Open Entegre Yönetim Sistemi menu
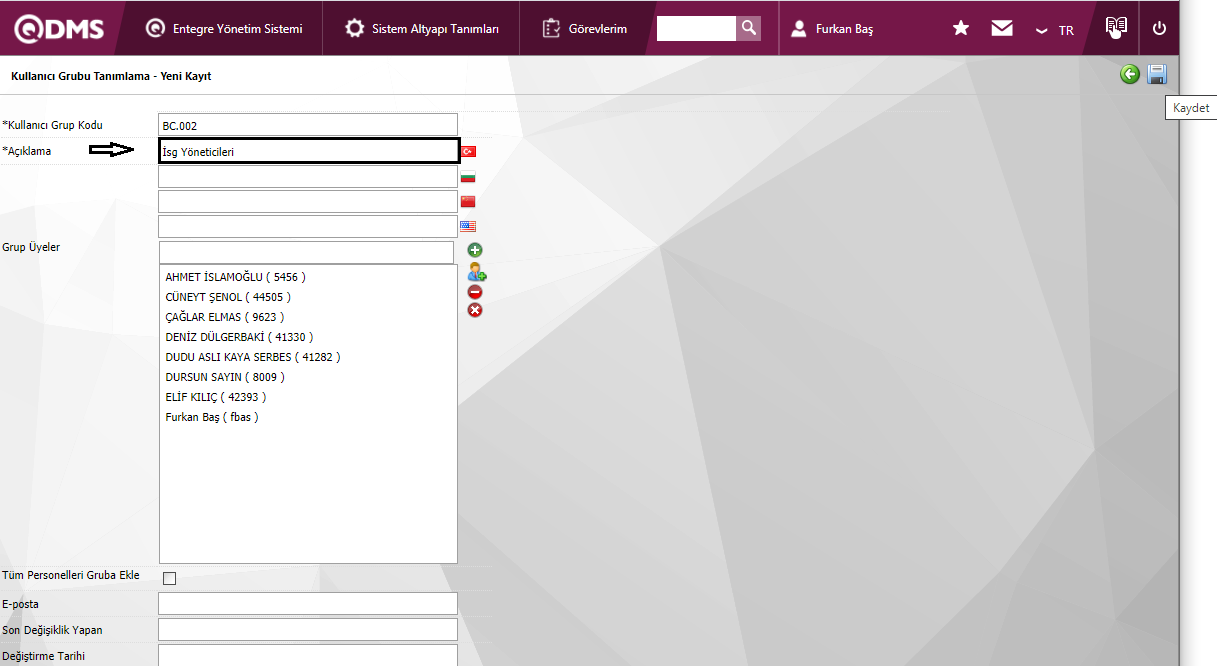 [224, 29]
